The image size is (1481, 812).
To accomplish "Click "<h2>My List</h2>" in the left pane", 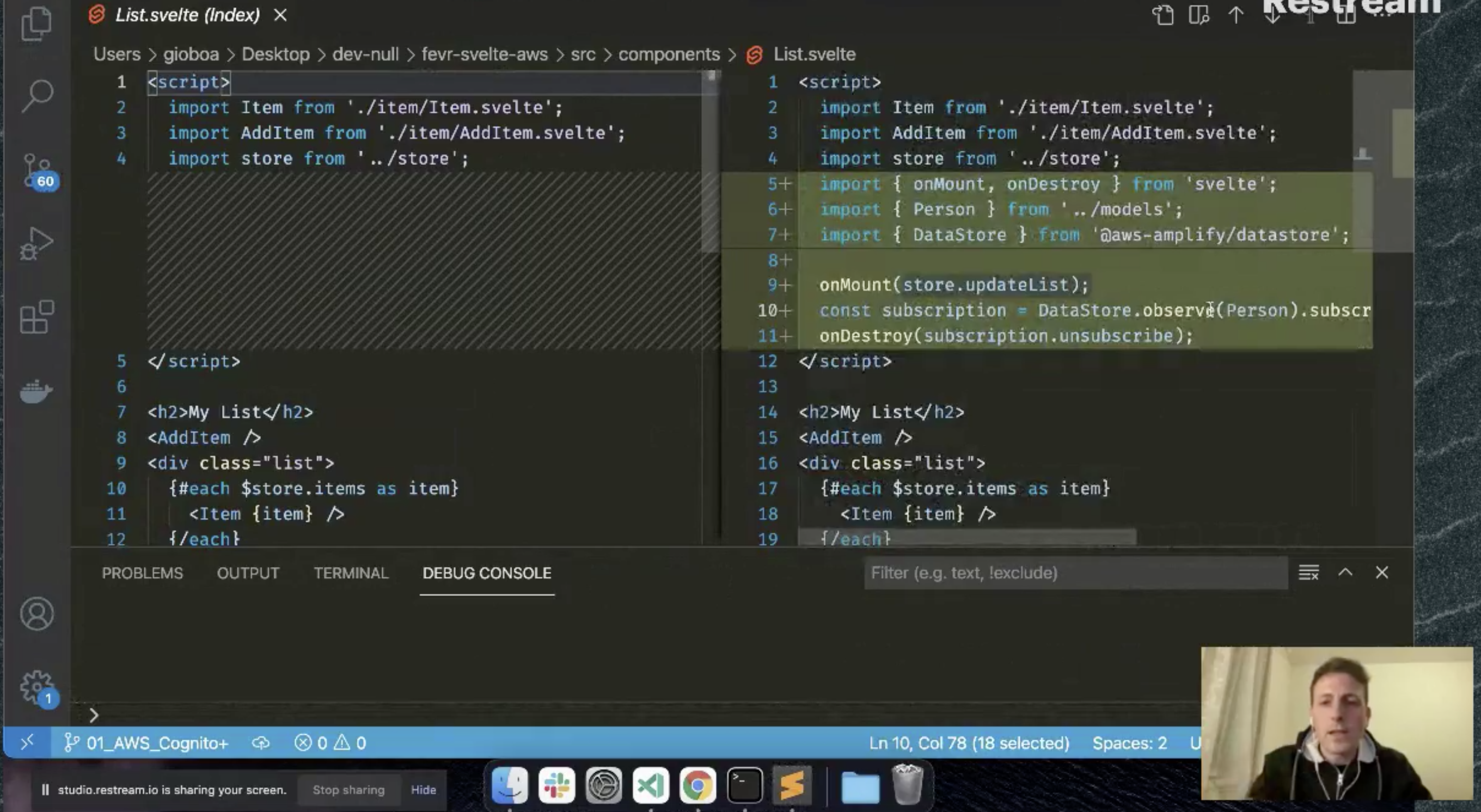I will [x=230, y=412].
